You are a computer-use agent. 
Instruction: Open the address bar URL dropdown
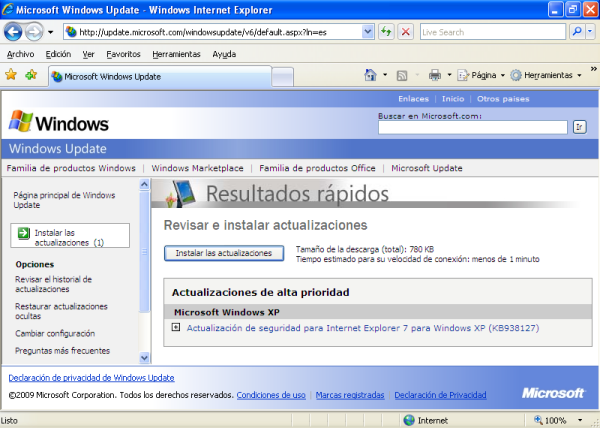367,32
